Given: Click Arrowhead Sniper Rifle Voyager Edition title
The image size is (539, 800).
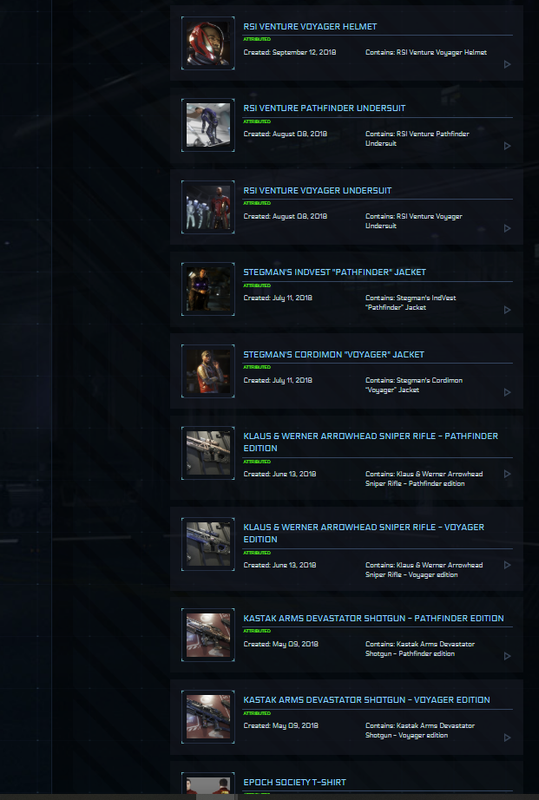Looking at the screenshot, I should 364,533.
